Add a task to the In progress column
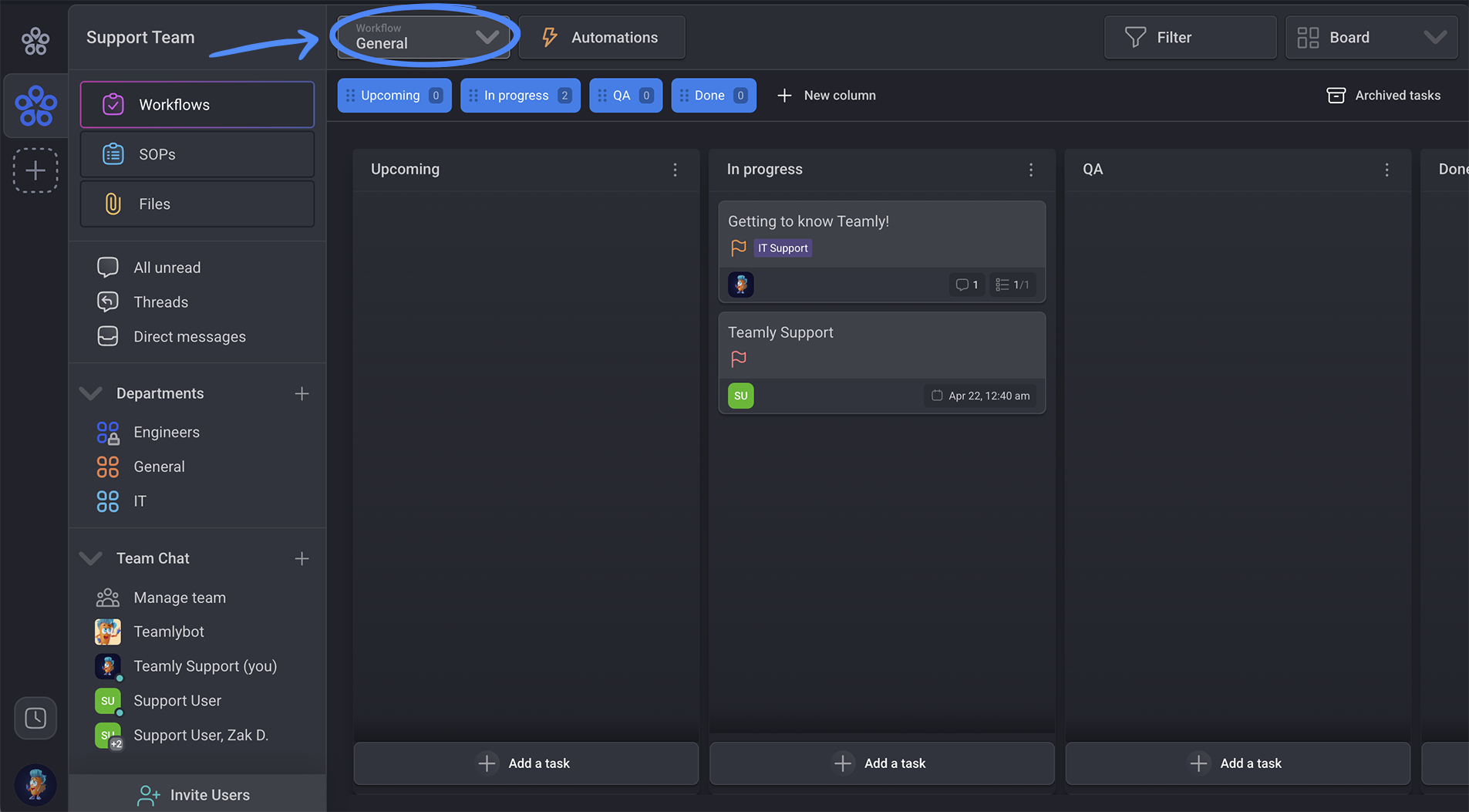Image resolution: width=1469 pixels, height=812 pixels. (x=881, y=763)
